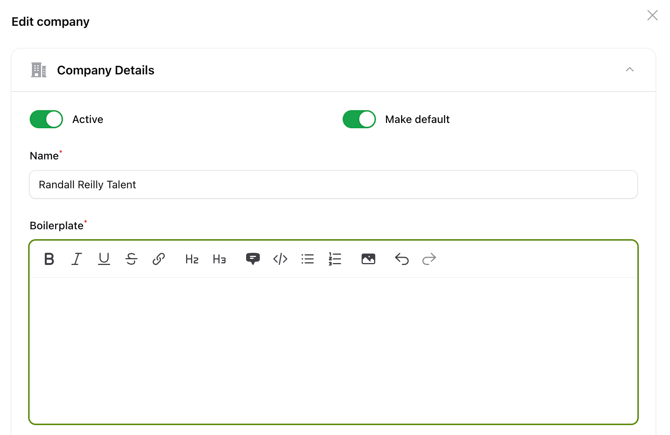Image resolution: width=670 pixels, height=435 pixels.
Task: Insert an image into the Boilerplate
Action: (368, 259)
